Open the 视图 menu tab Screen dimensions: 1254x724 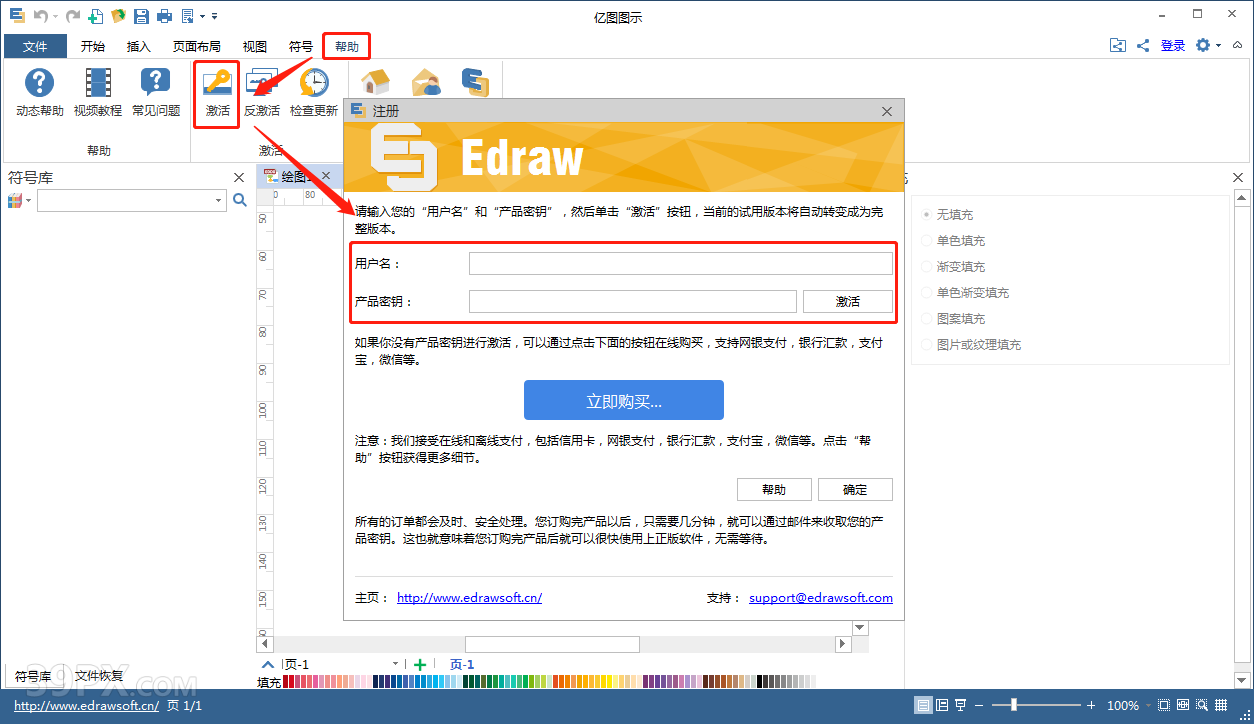click(x=254, y=46)
